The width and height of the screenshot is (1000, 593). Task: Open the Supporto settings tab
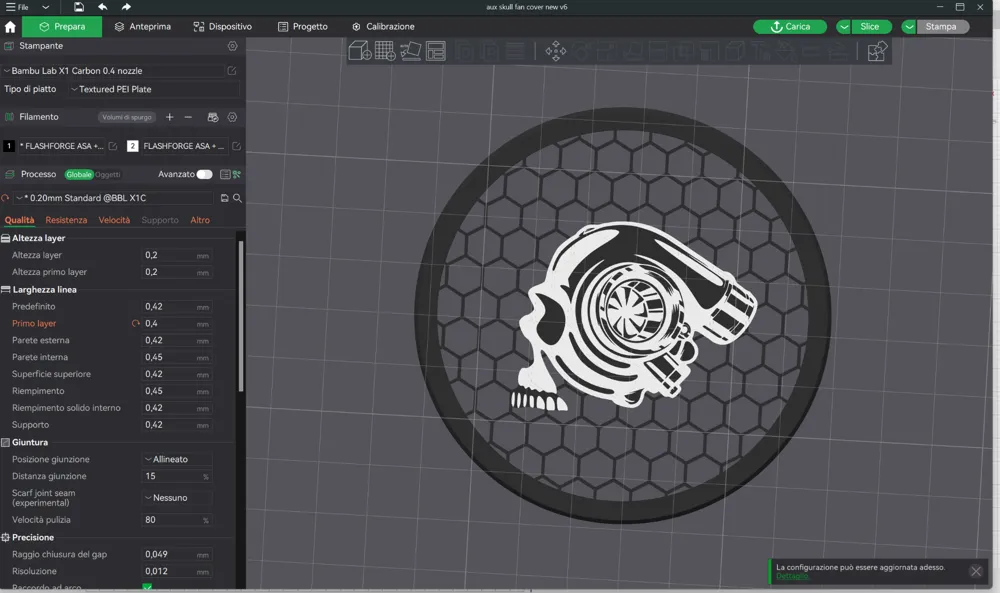pos(160,220)
